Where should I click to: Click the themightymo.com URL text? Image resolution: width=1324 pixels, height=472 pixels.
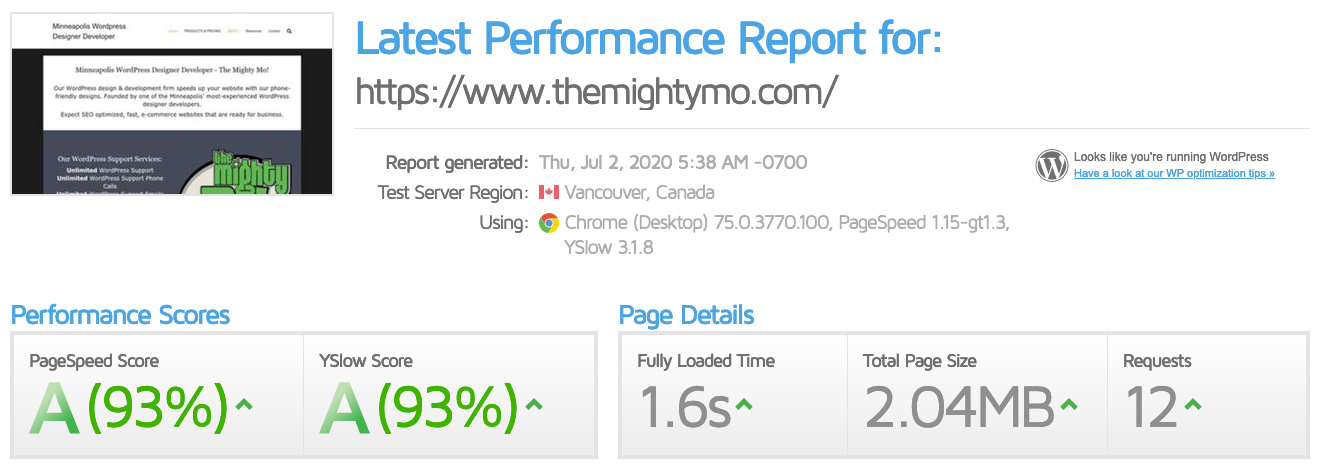coord(596,92)
